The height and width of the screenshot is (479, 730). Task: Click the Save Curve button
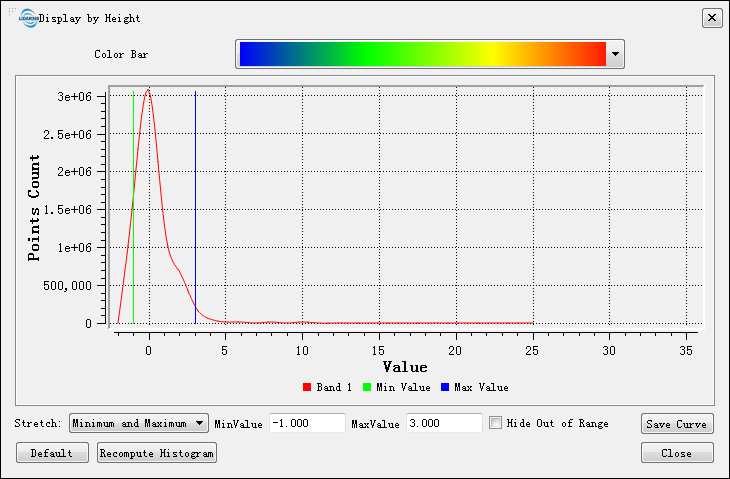[x=677, y=424]
